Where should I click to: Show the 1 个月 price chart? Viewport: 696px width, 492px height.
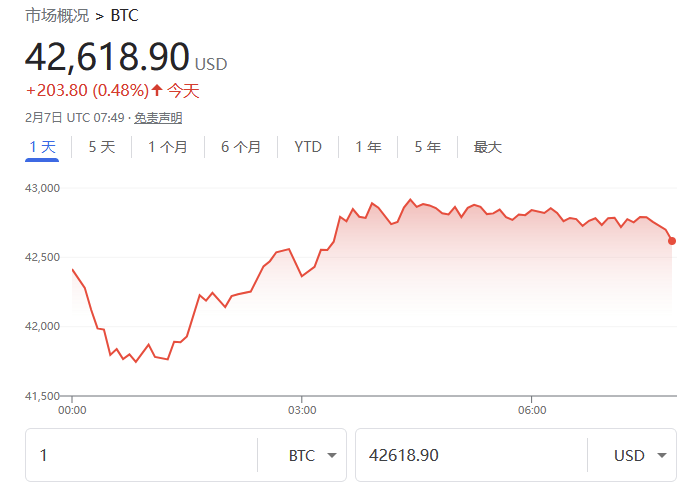click(167, 147)
